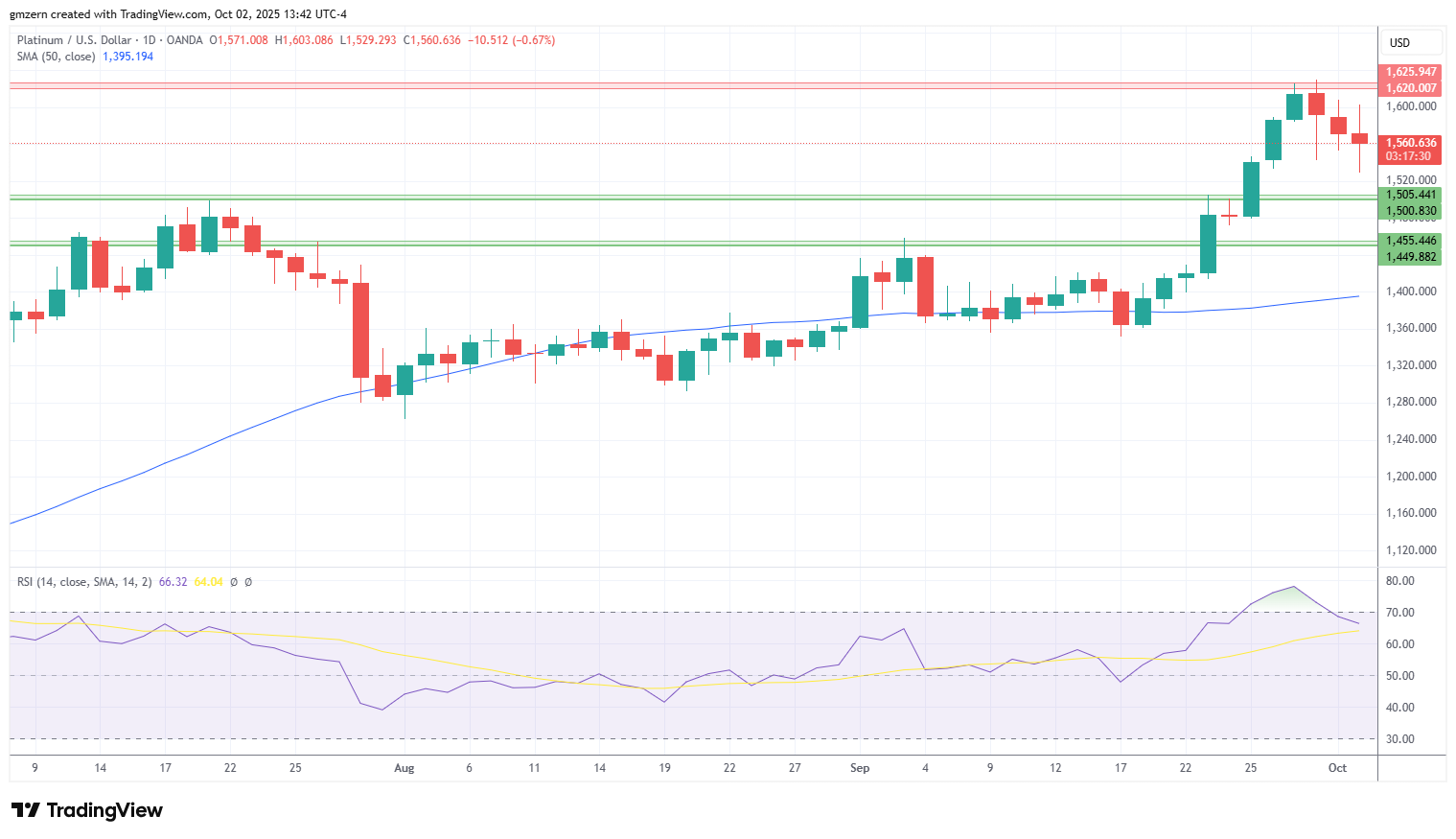Image resolution: width=1456 pixels, height=839 pixels.
Task: Click the 1,400.000 price axis tick
Action: pos(1411,291)
